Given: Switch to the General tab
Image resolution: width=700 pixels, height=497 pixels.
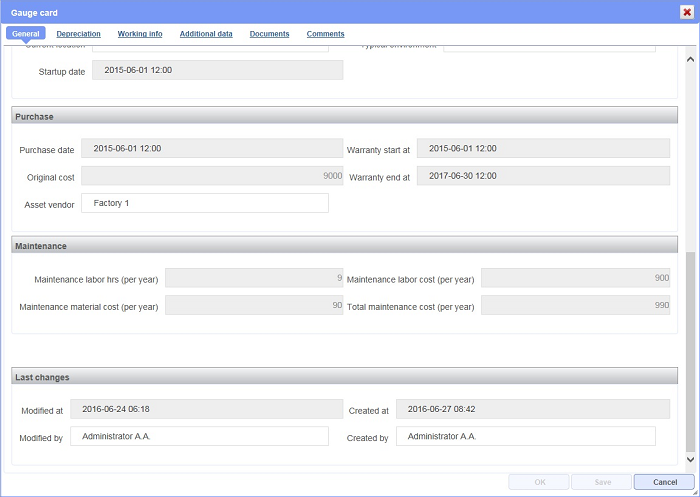Looking at the screenshot, I should pos(25,34).
